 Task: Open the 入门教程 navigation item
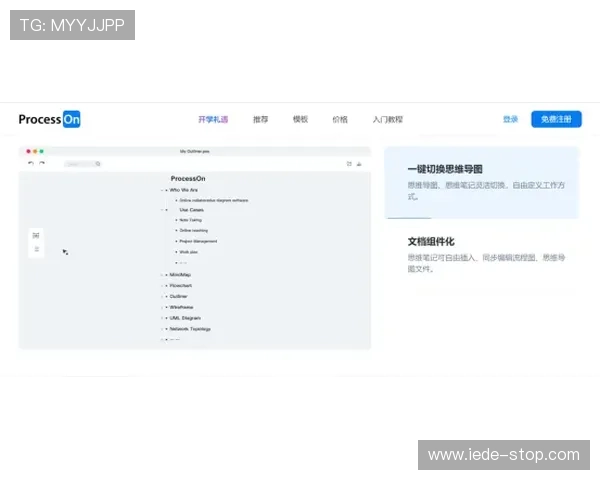pyautogui.click(x=388, y=119)
